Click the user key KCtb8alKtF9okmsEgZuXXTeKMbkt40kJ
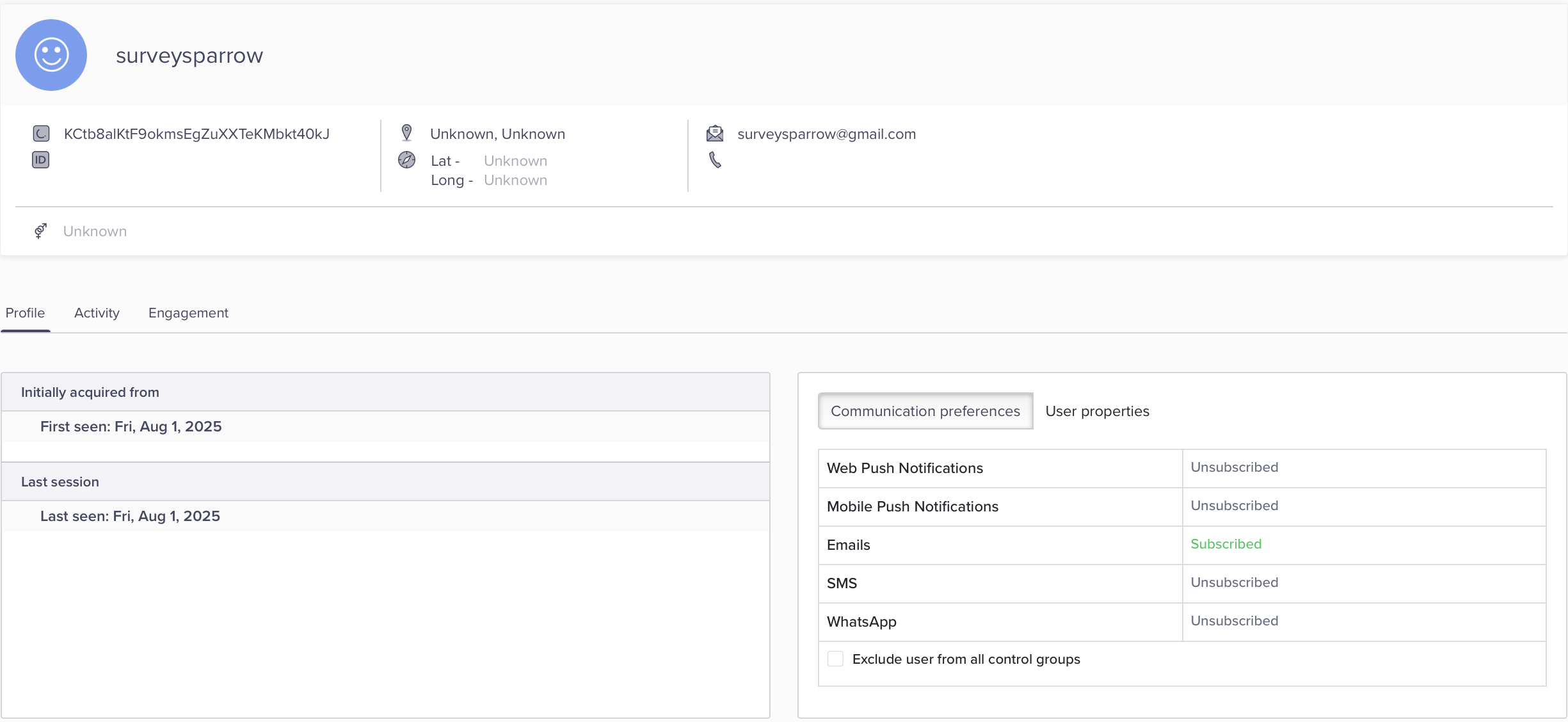Viewport: 1568px width, 722px height. (x=196, y=134)
